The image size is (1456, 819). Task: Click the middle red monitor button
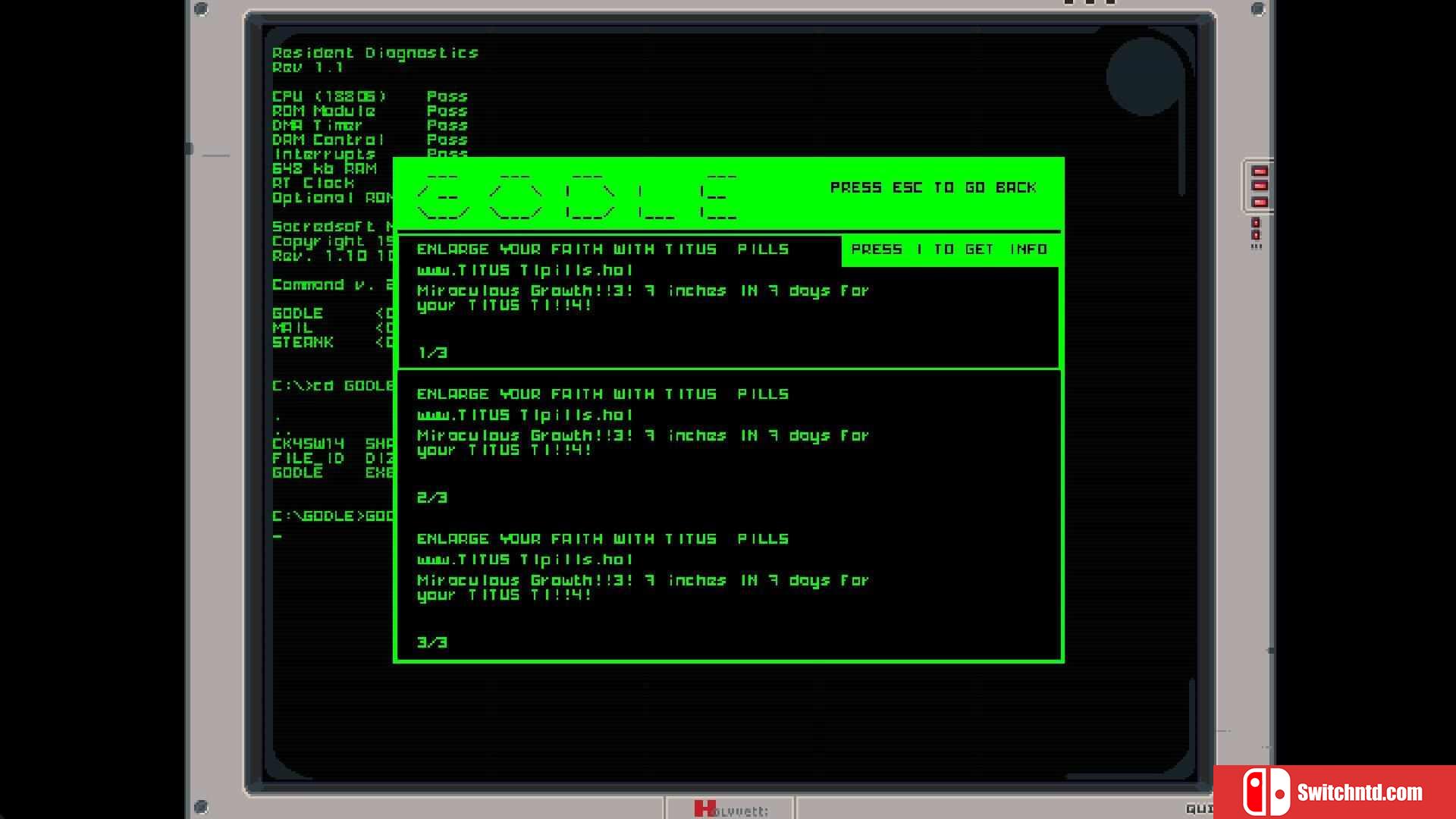pyautogui.click(x=1260, y=187)
